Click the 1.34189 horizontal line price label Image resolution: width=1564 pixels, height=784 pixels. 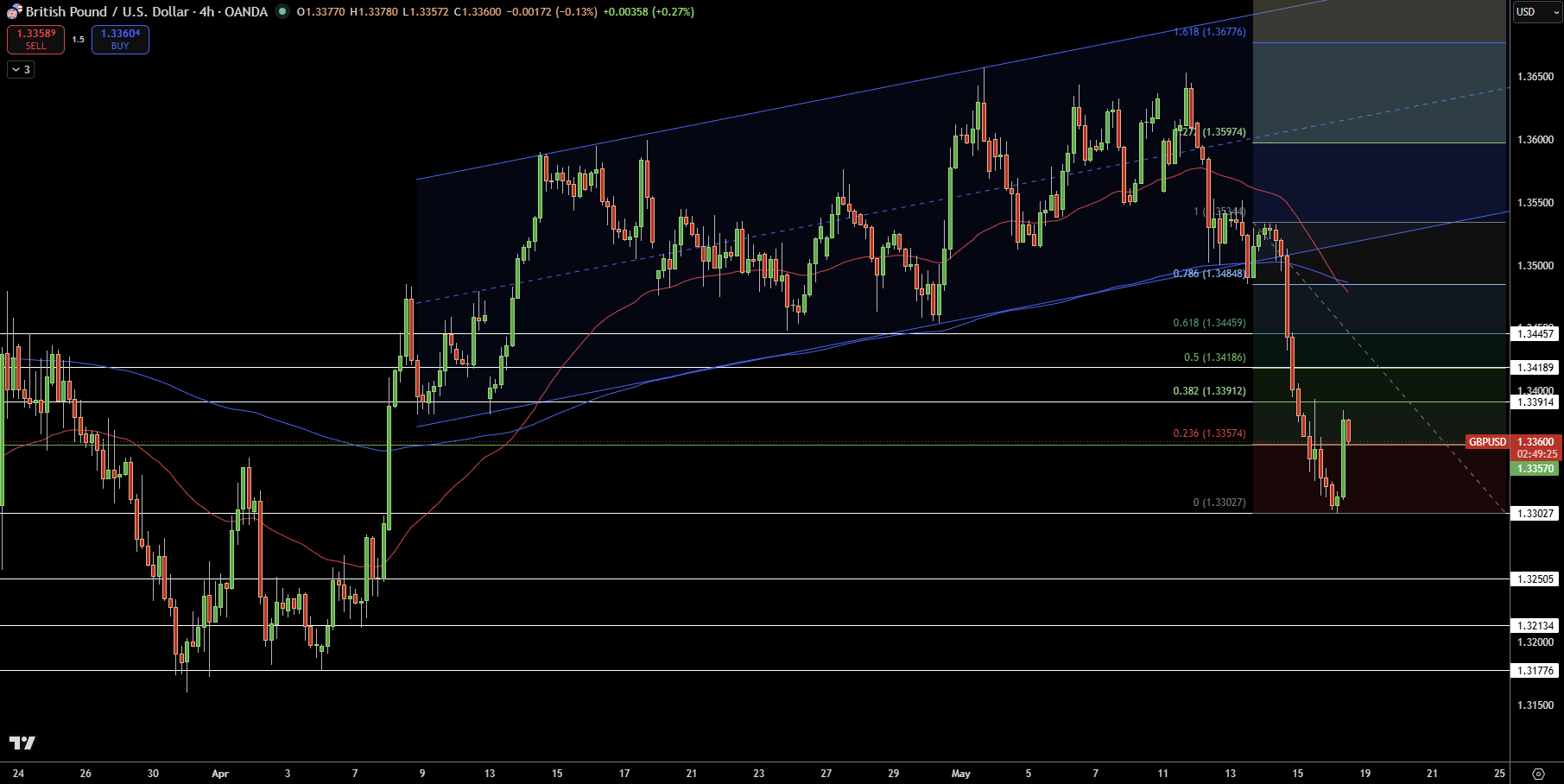1536,368
